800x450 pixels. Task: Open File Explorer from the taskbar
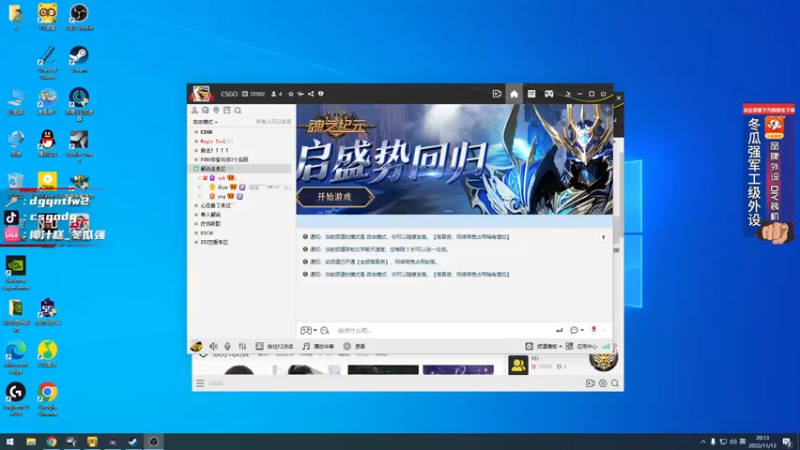point(31,442)
